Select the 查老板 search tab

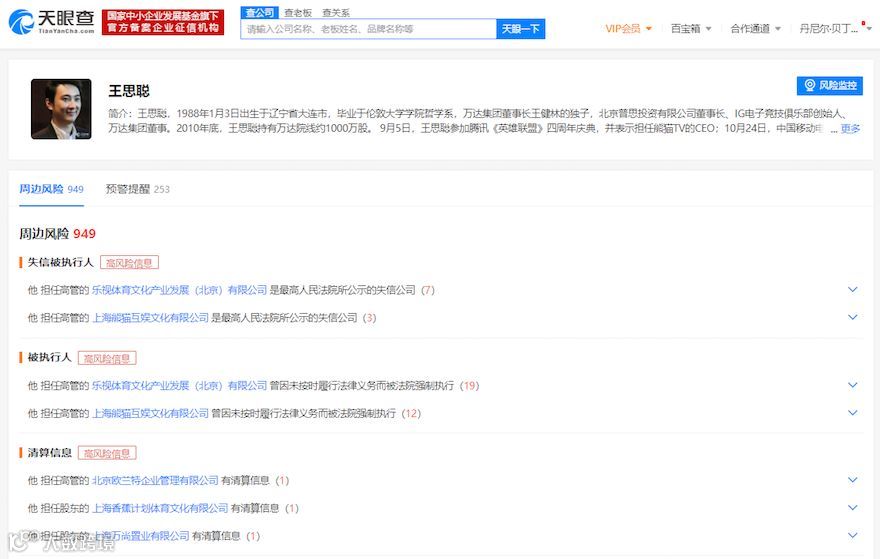tap(297, 12)
